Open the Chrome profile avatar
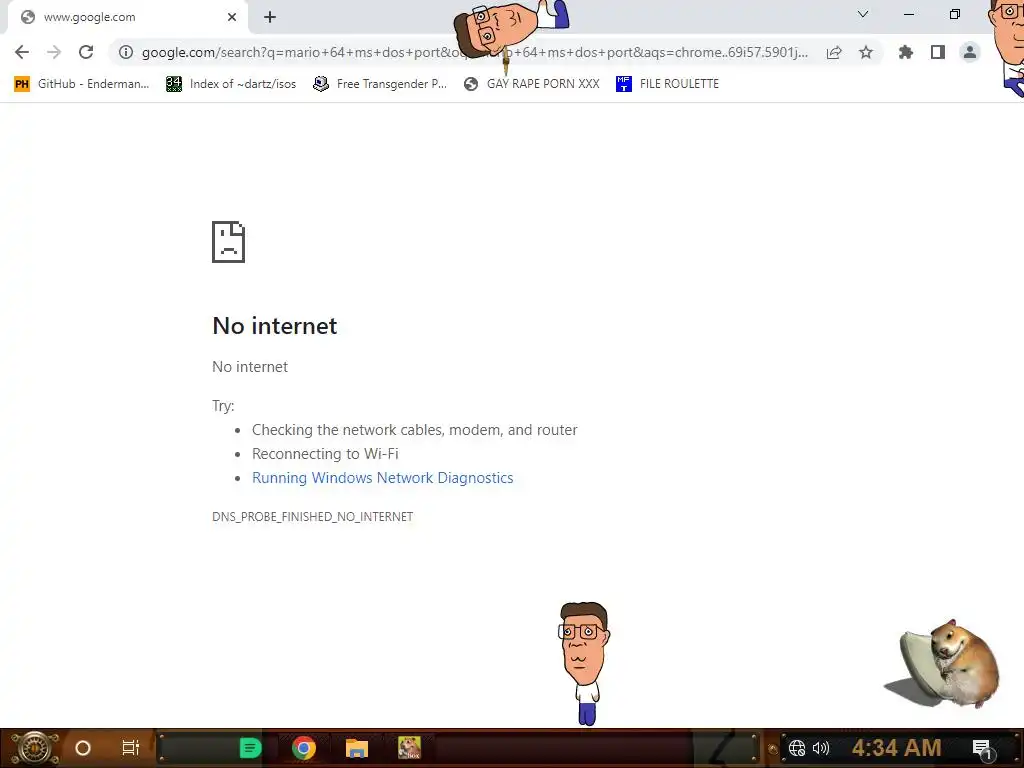Screen dimensions: 1024x768 pos(970,52)
